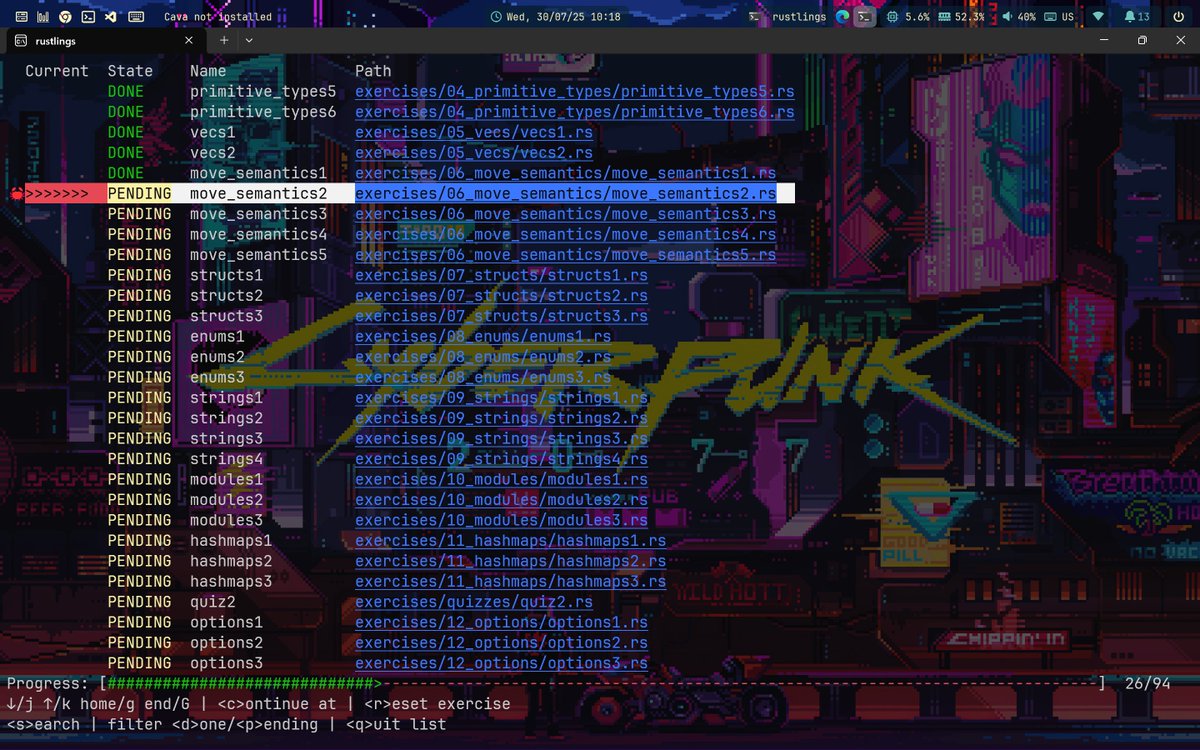Click the CPU usage 5.6% indicator
Screen dimensions: 1200x750
(x=908, y=17)
